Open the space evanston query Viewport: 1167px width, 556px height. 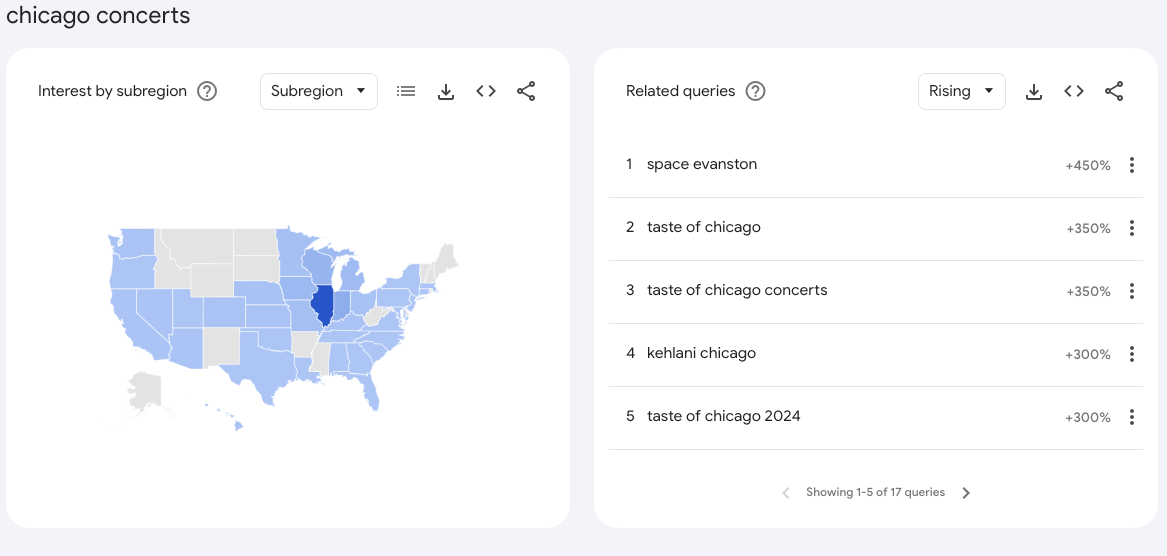(x=702, y=164)
